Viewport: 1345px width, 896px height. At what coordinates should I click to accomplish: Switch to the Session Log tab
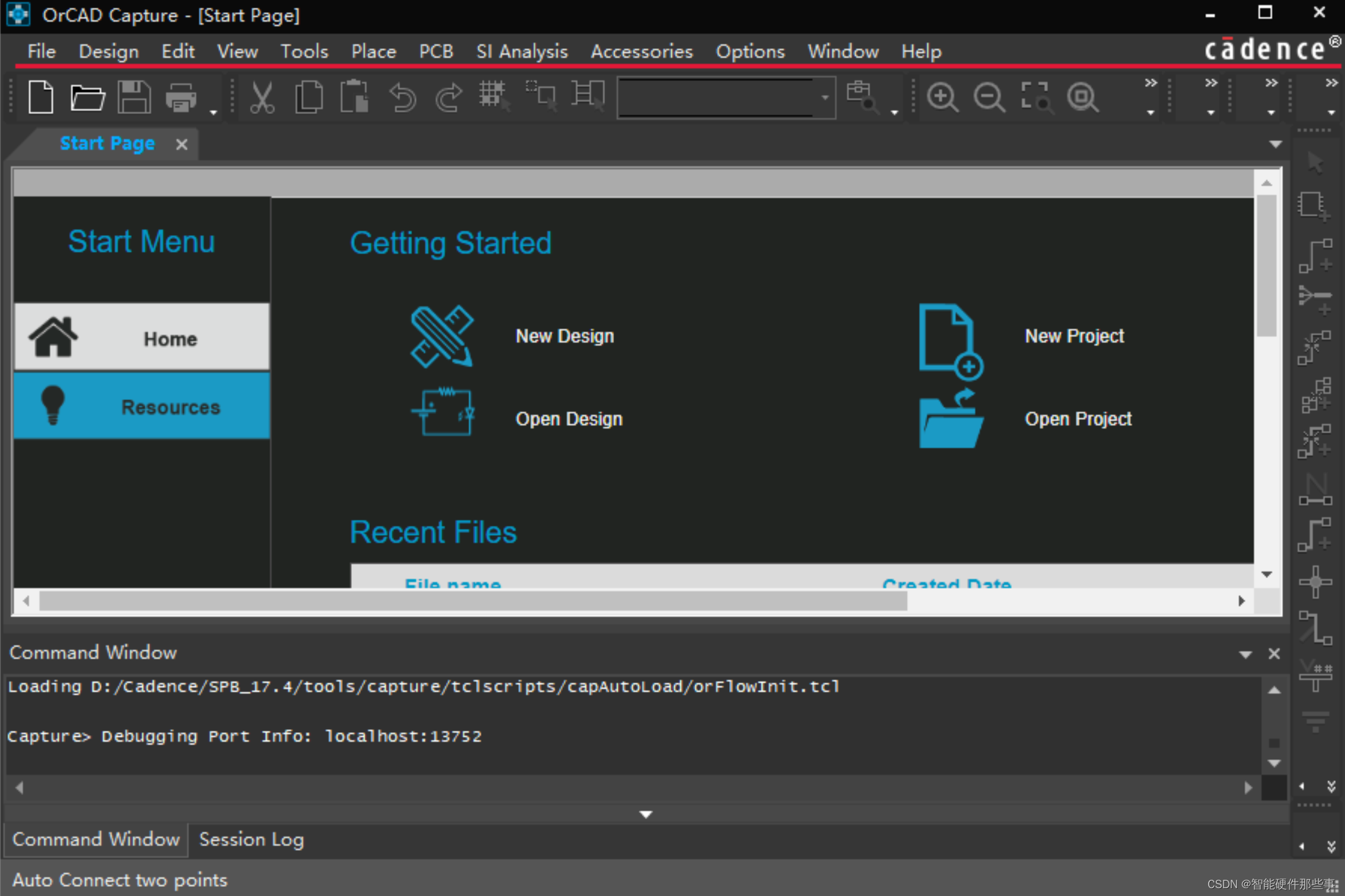tap(251, 839)
